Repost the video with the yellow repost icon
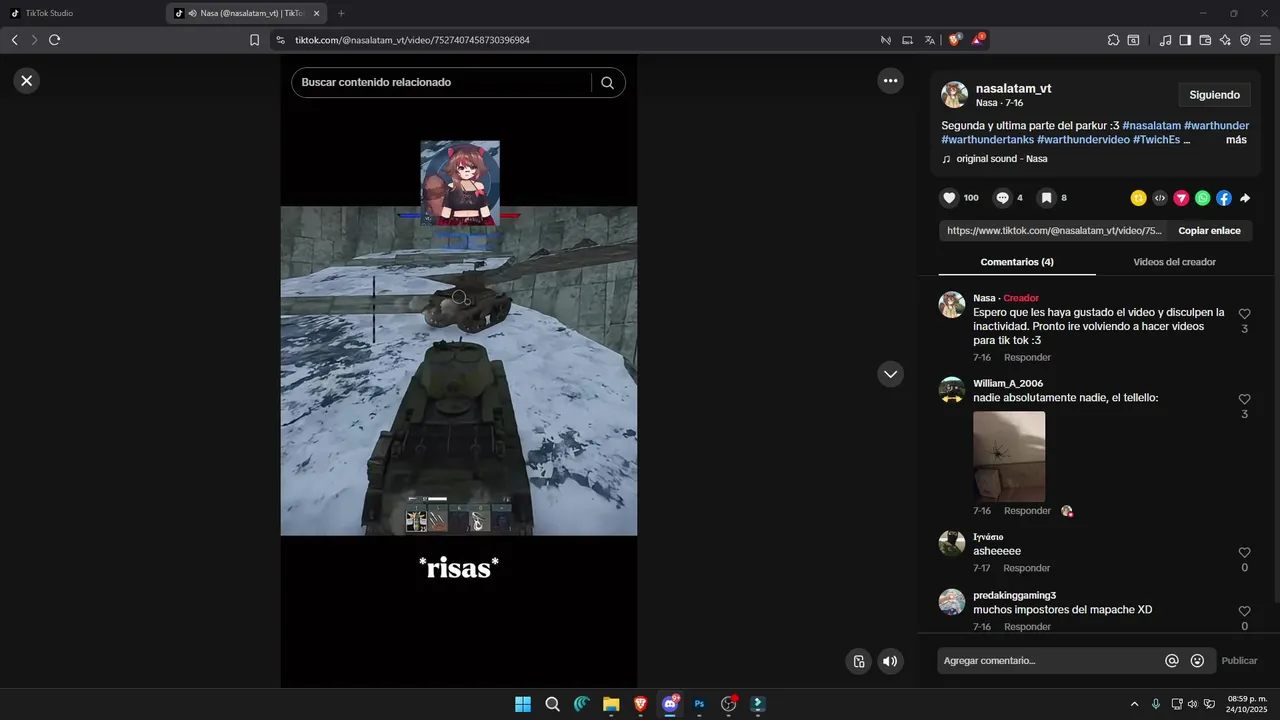 [x=1138, y=198]
